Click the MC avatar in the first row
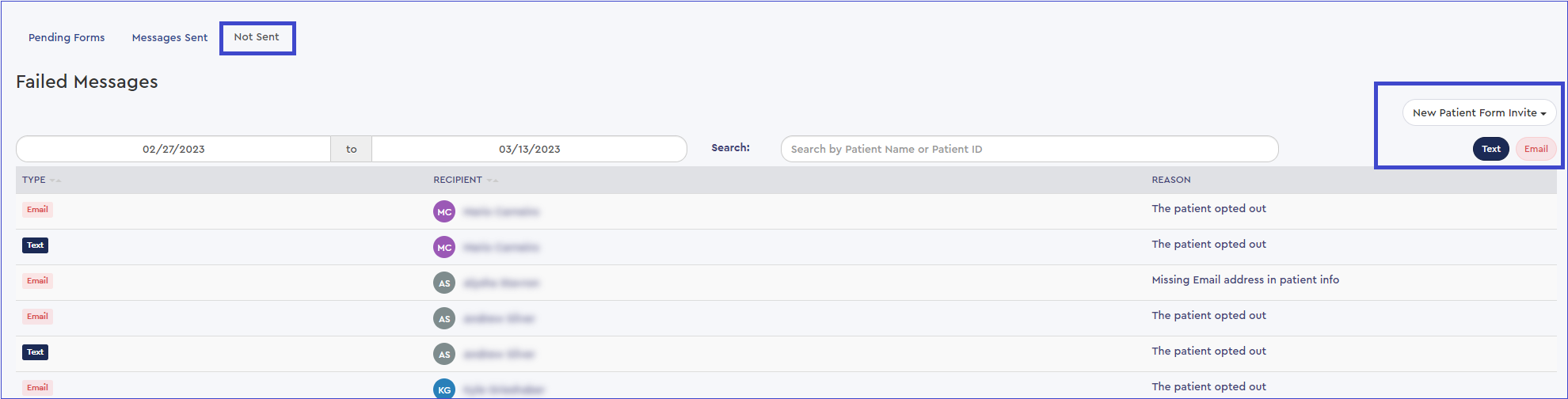The height and width of the screenshot is (399, 1568). [444, 211]
